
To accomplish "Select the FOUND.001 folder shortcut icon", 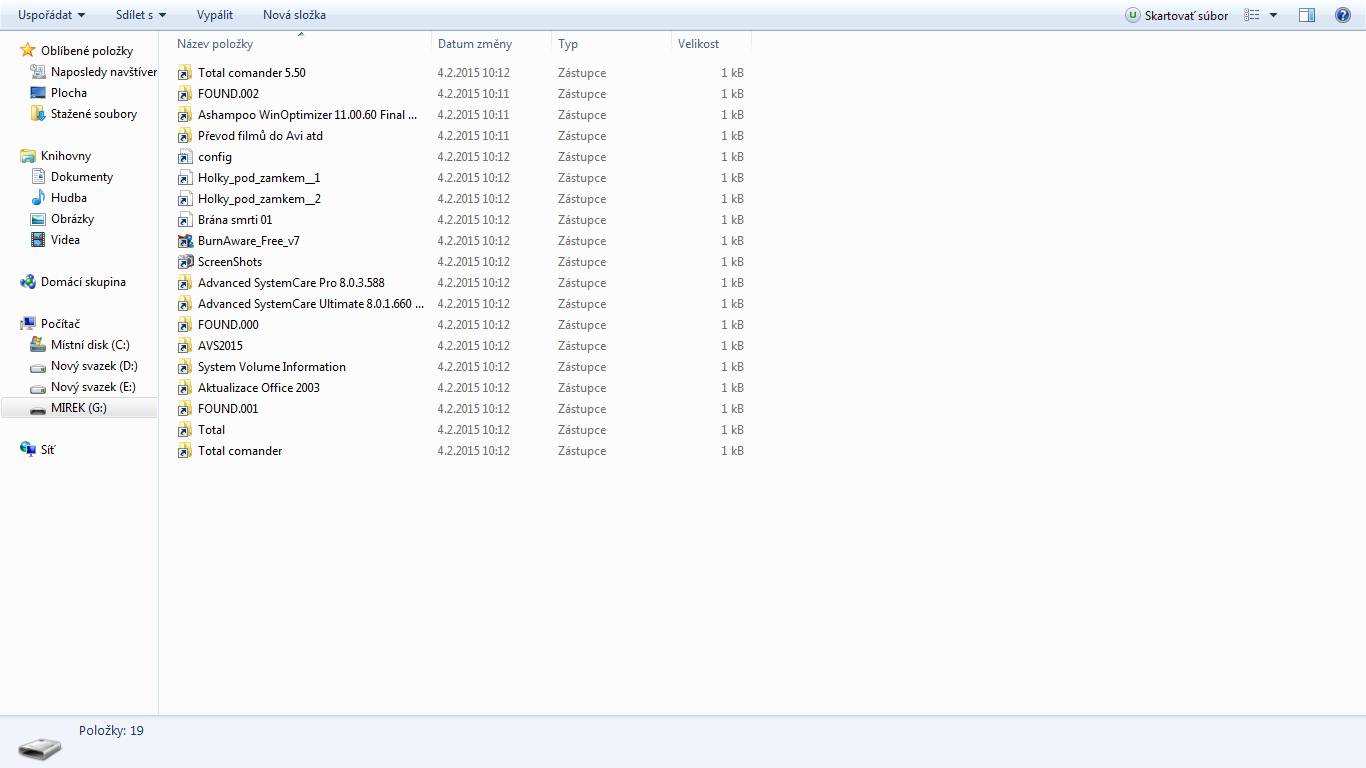I will 184,409.
